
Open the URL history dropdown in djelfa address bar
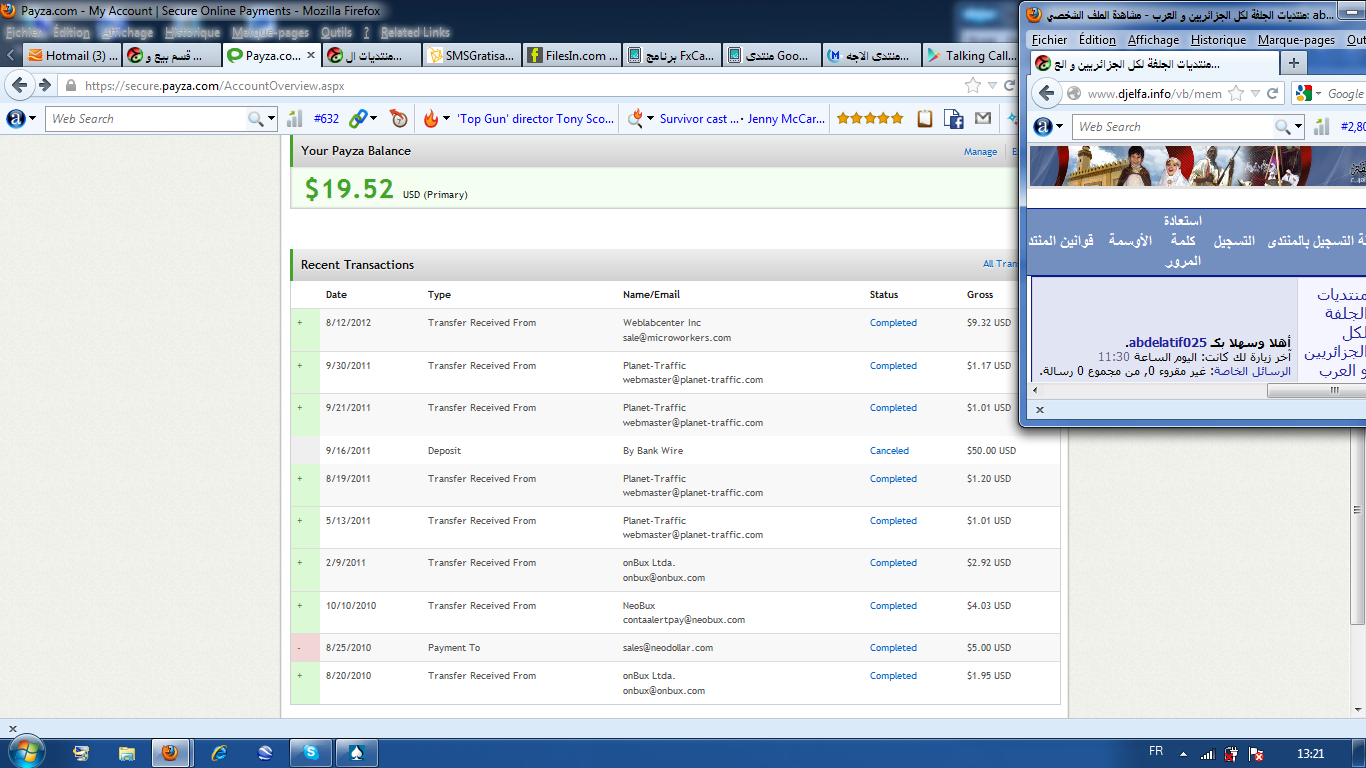point(1255,93)
